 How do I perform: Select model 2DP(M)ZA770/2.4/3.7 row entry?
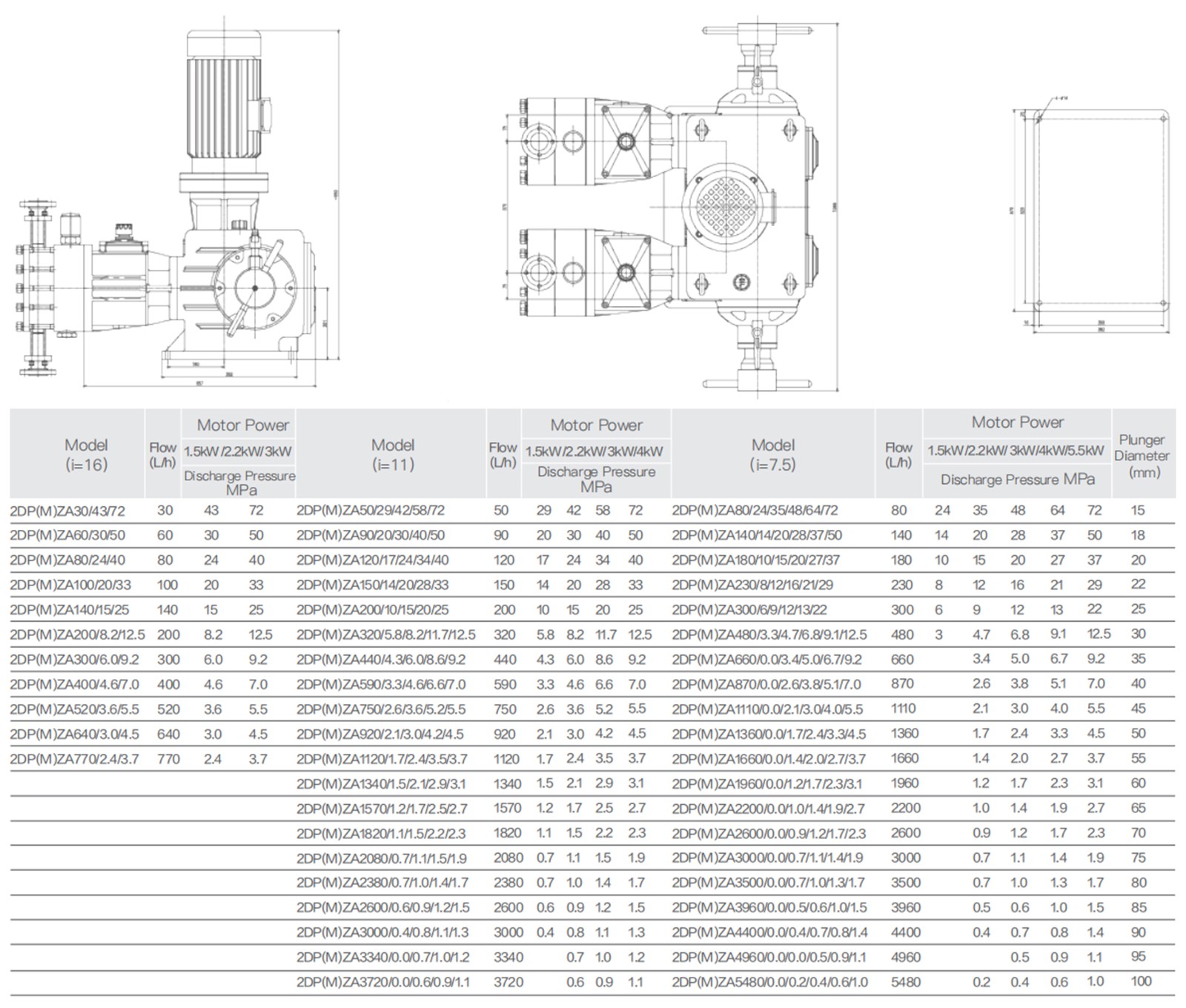pos(74,759)
